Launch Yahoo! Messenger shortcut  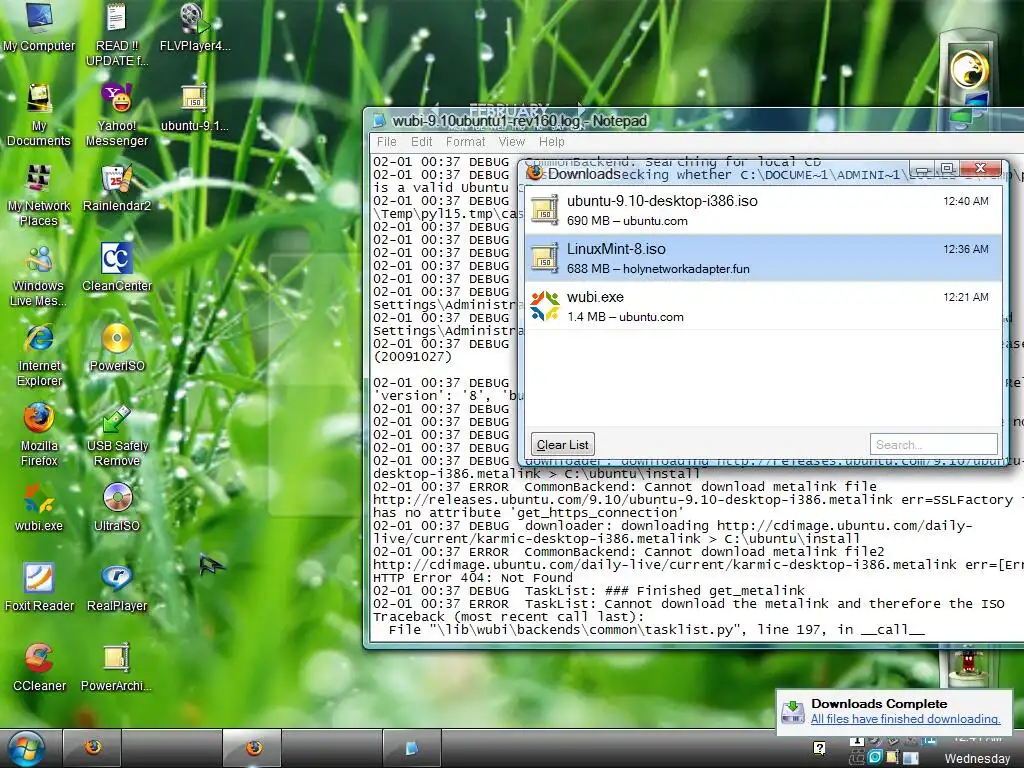coord(117,115)
